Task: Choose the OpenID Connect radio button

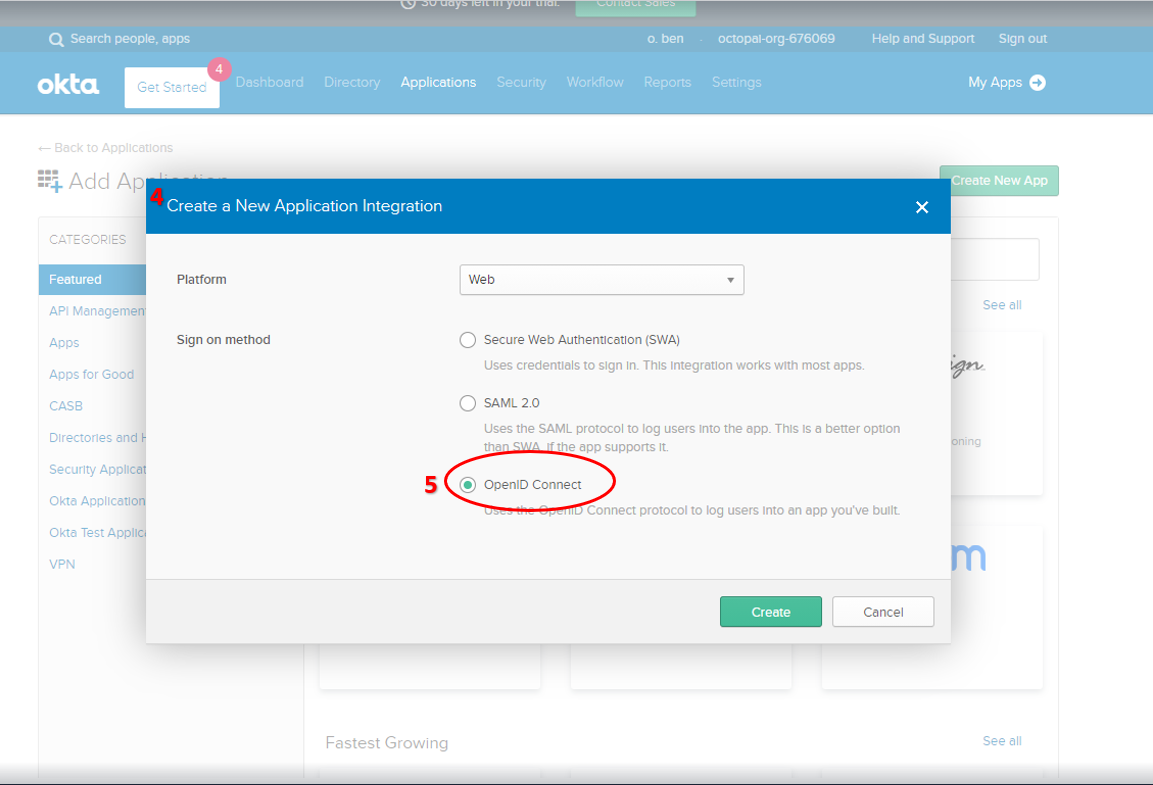Action: (x=467, y=485)
